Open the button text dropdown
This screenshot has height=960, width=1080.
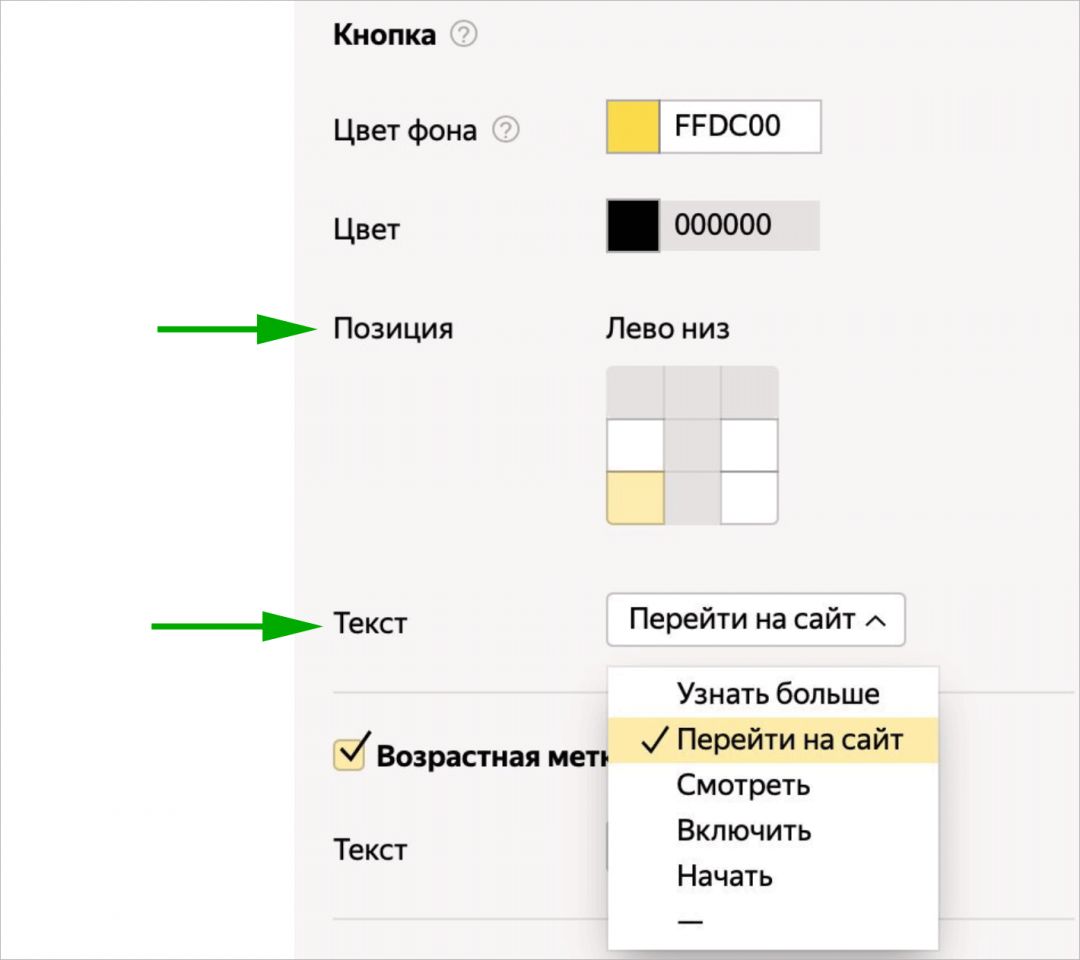(756, 621)
